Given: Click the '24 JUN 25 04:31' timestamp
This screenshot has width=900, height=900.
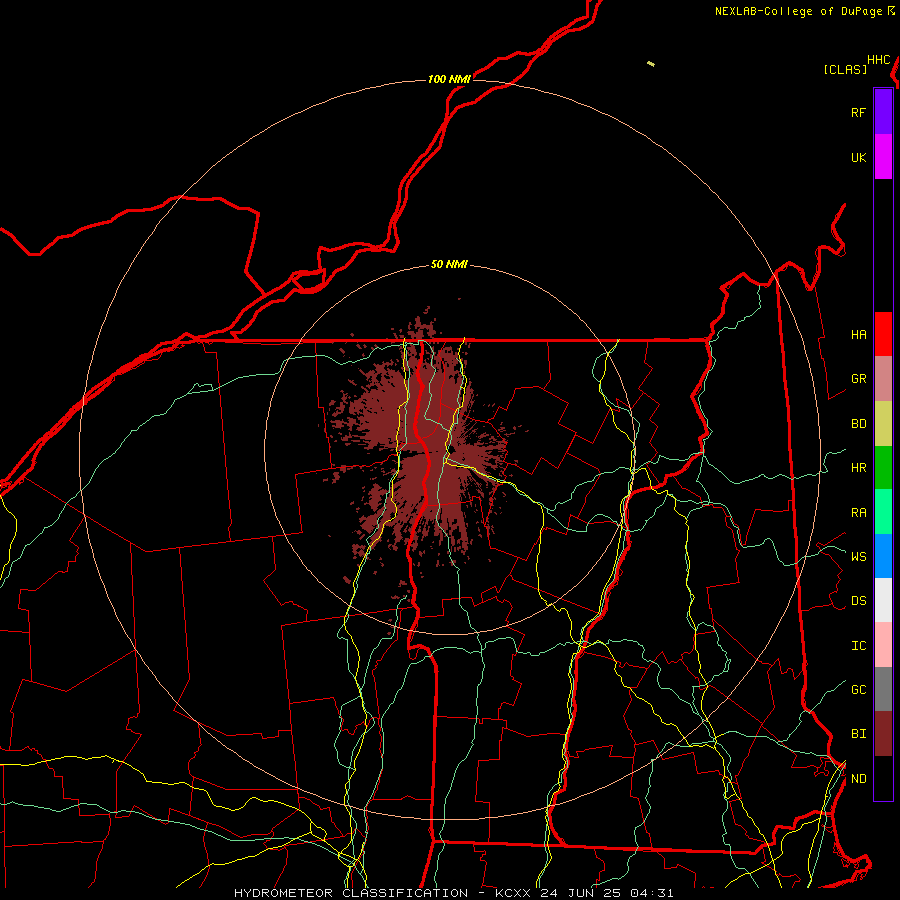Looking at the screenshot, I should pyautogui.click(x=607, y=893).
